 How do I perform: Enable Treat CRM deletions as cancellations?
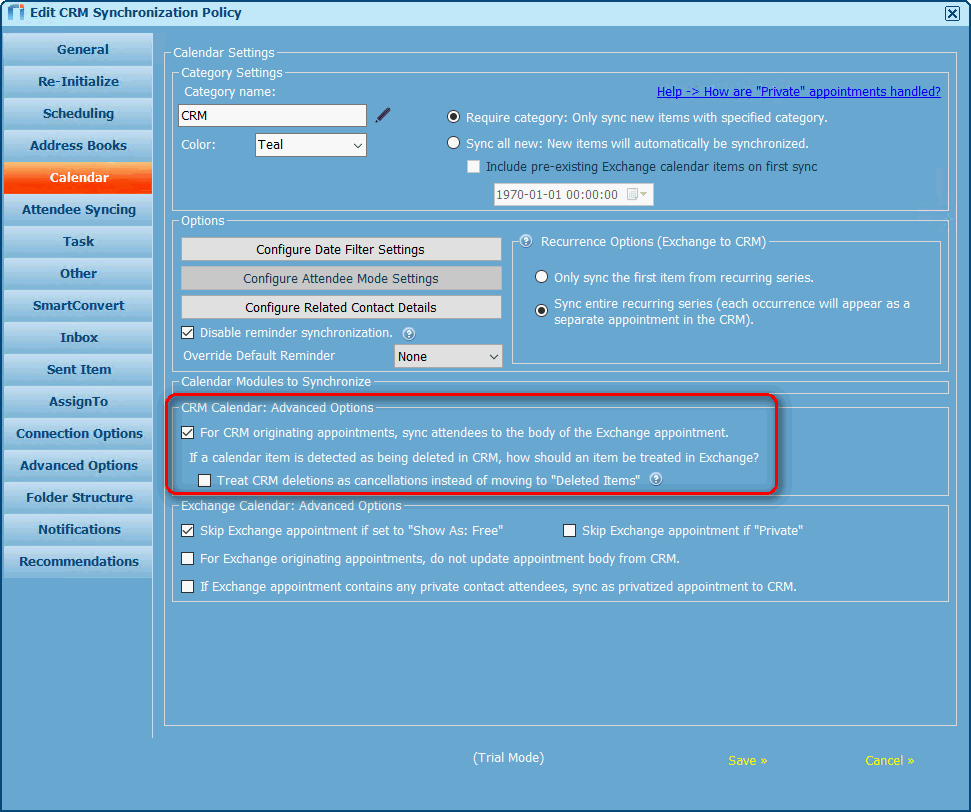point(204,480)
